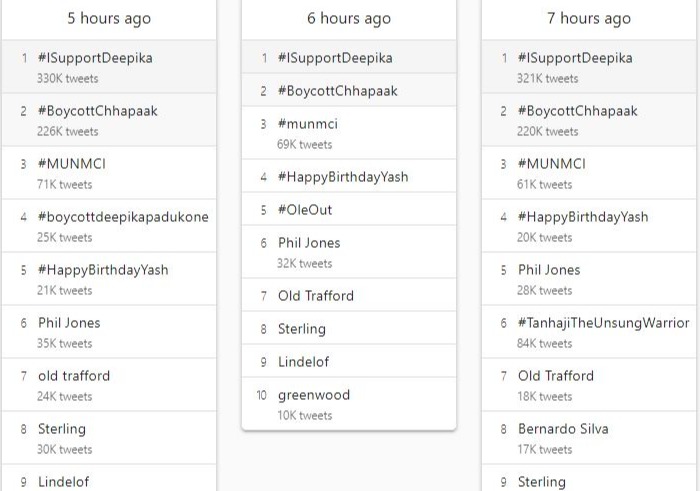
Task: Click lowercase 'old trafford' trend
Action: [x=74, y=376]
